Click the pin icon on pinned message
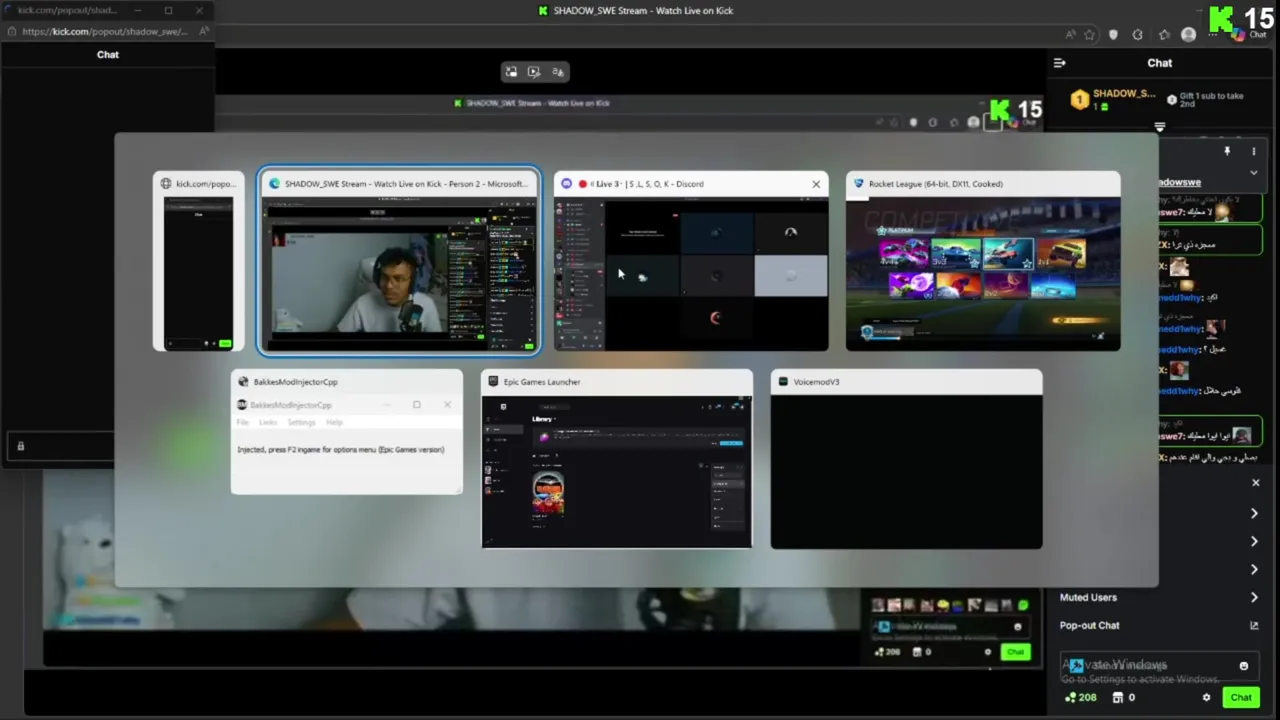 [1227, 152]
